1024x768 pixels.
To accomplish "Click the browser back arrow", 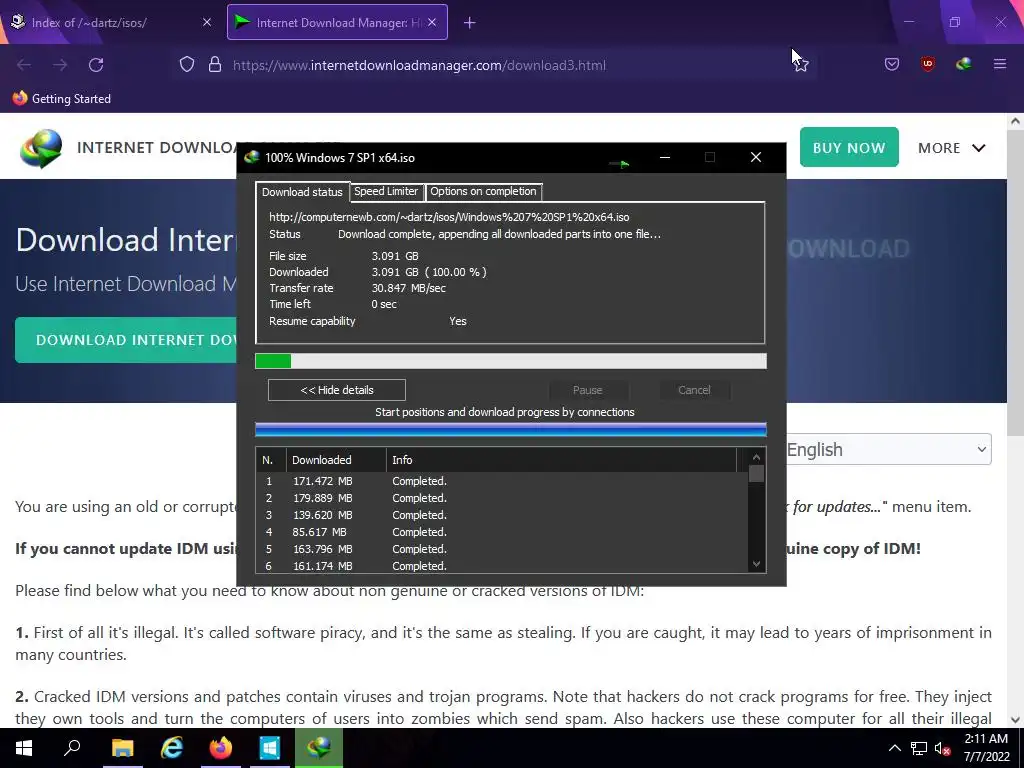I will (24, 65).
